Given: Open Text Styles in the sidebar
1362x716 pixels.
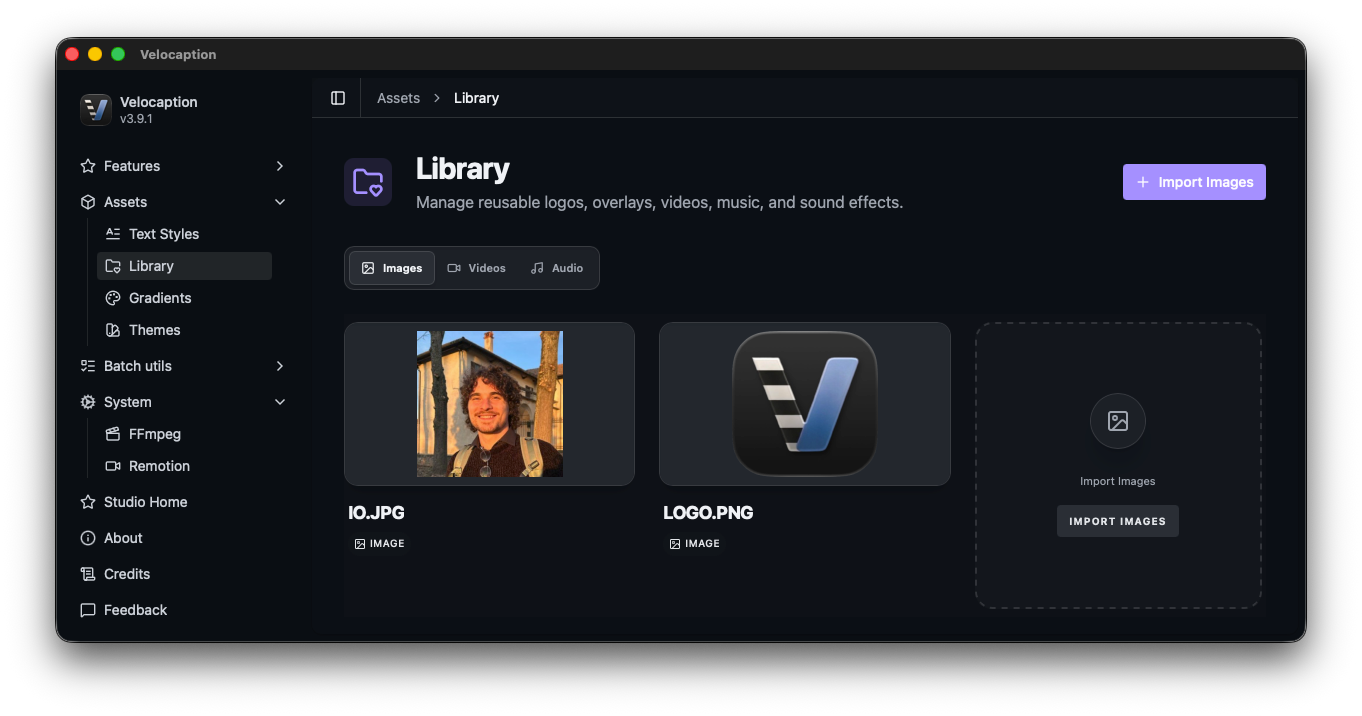Looking at the screenshot, I should [184, 234].
